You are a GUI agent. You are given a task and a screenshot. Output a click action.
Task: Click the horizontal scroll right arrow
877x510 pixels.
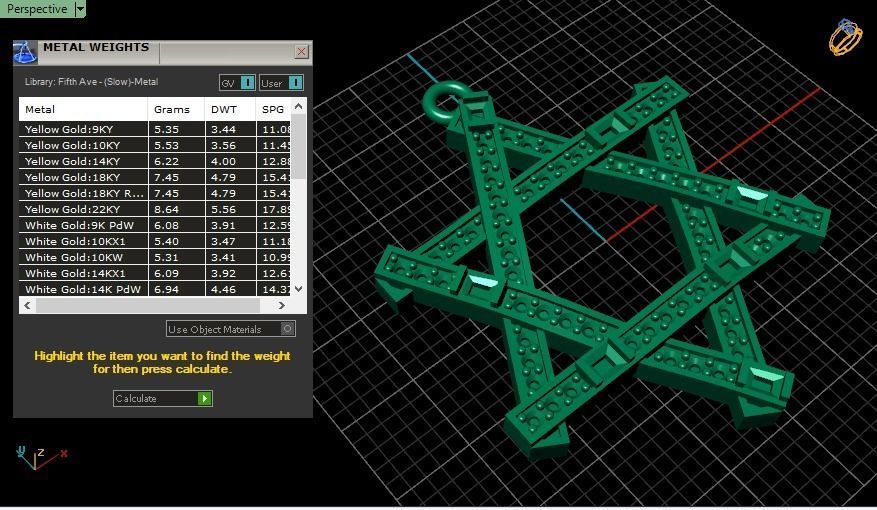[x=282, y=305]
